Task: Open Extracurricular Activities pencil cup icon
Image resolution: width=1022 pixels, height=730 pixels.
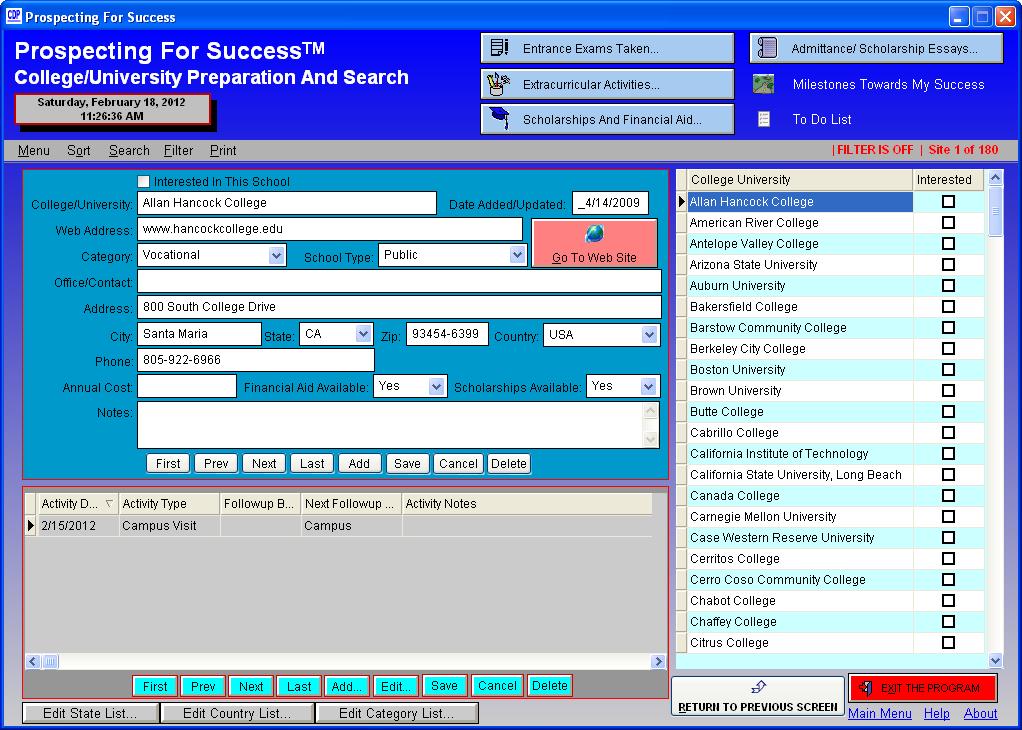Action: 499,84
